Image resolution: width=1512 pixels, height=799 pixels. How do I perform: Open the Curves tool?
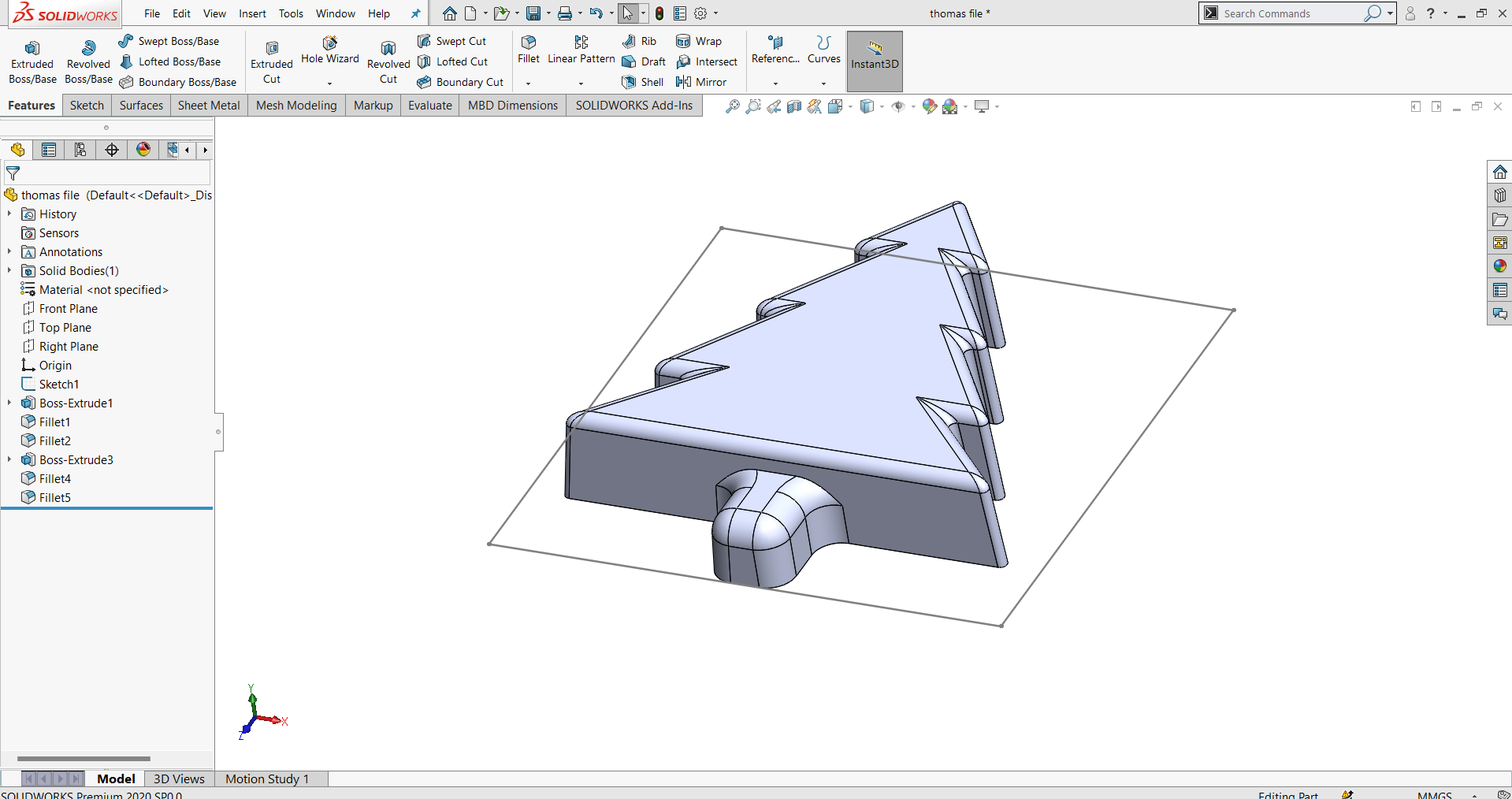824,50
